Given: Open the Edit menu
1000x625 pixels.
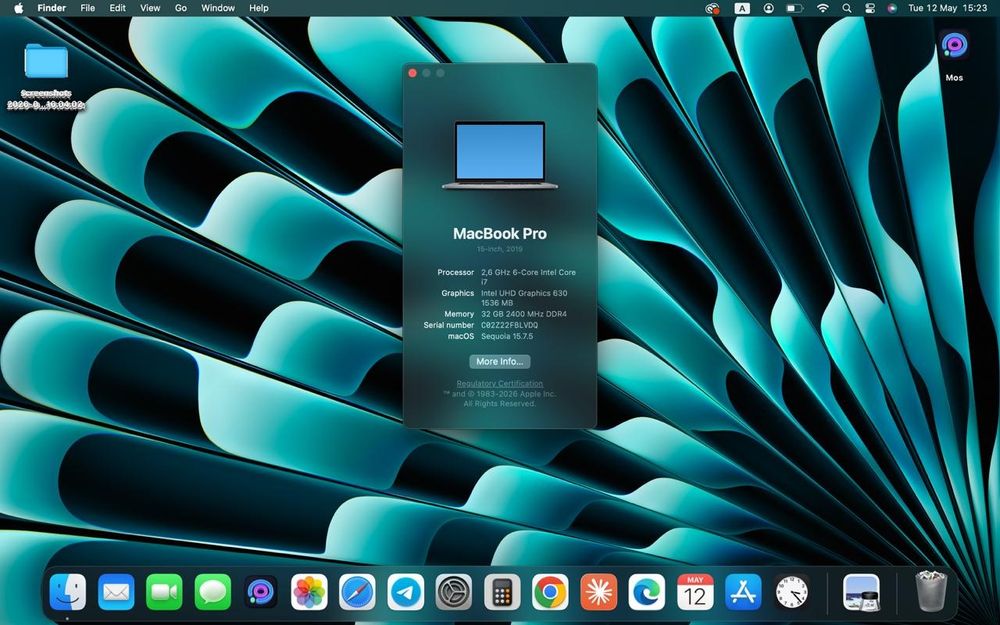Looking at the screenshot, I should click(x=117, y=8).
